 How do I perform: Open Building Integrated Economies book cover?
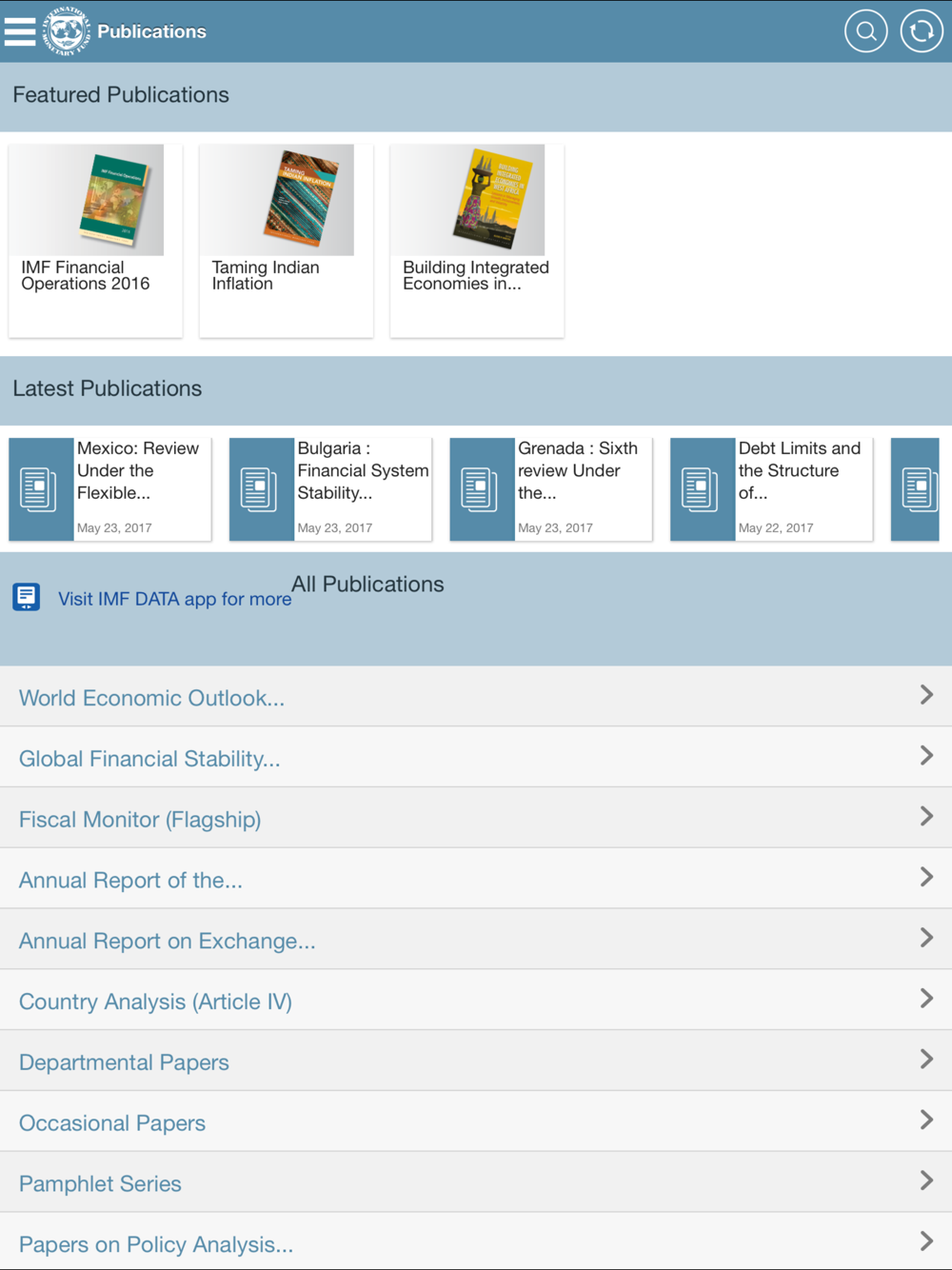point(492,199)
